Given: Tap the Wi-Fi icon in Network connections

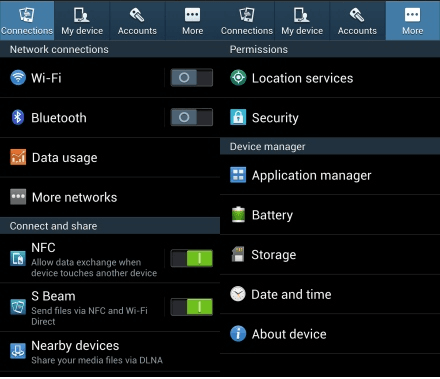Looking at the screenshot, I should coord(18,78).
